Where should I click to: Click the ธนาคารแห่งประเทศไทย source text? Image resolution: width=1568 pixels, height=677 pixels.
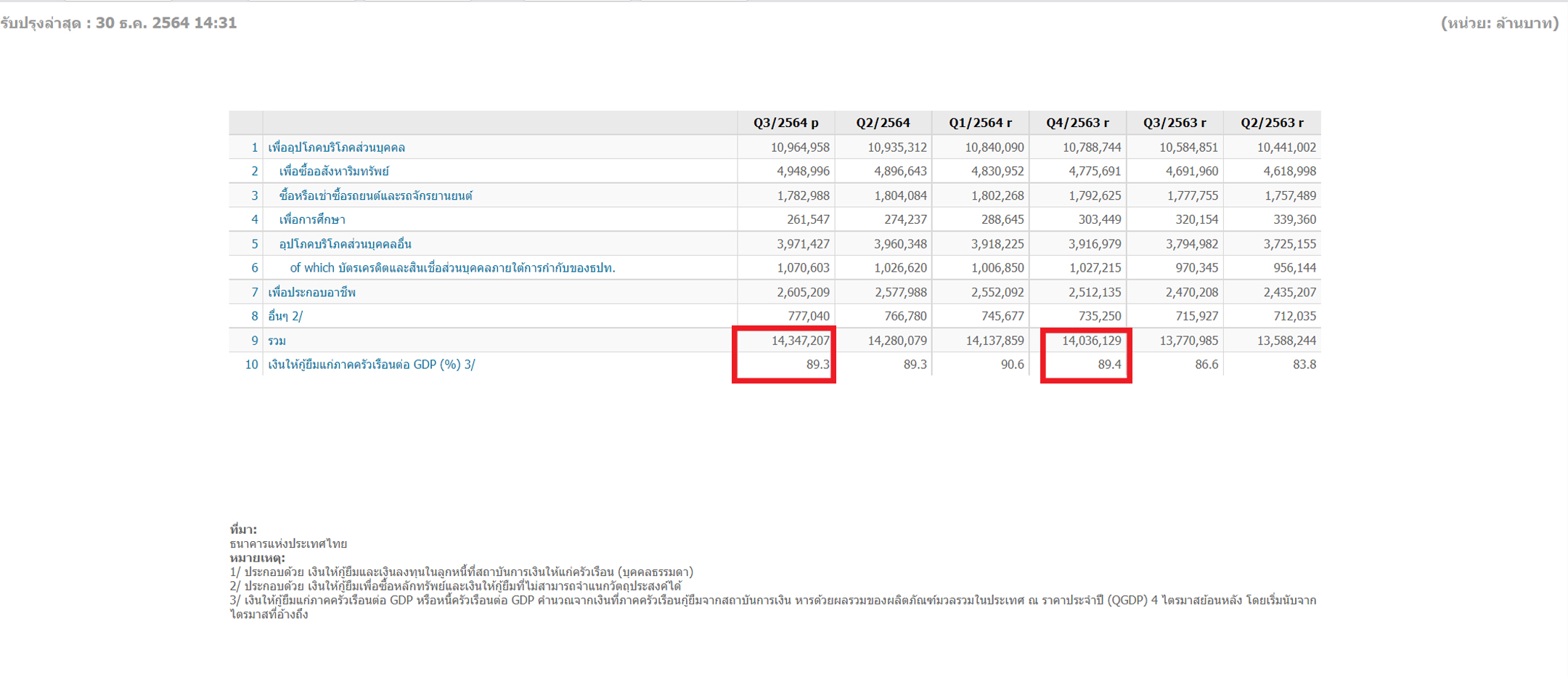288,543
